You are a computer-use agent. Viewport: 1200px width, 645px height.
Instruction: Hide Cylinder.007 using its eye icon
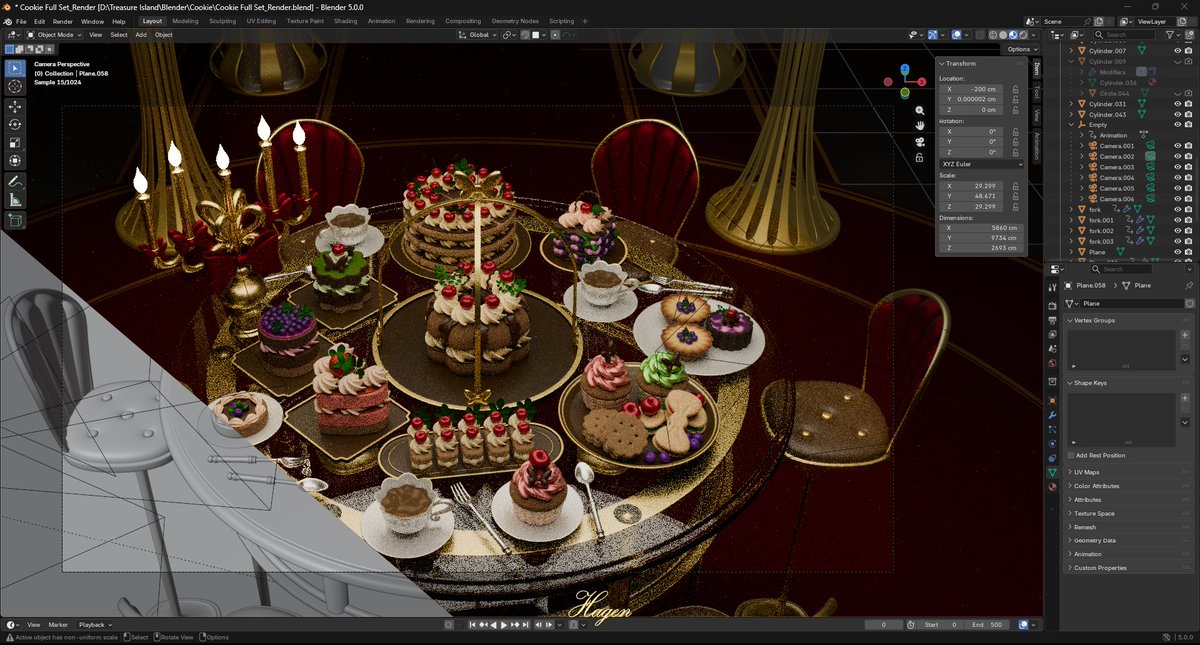[x=1177, y=51]
